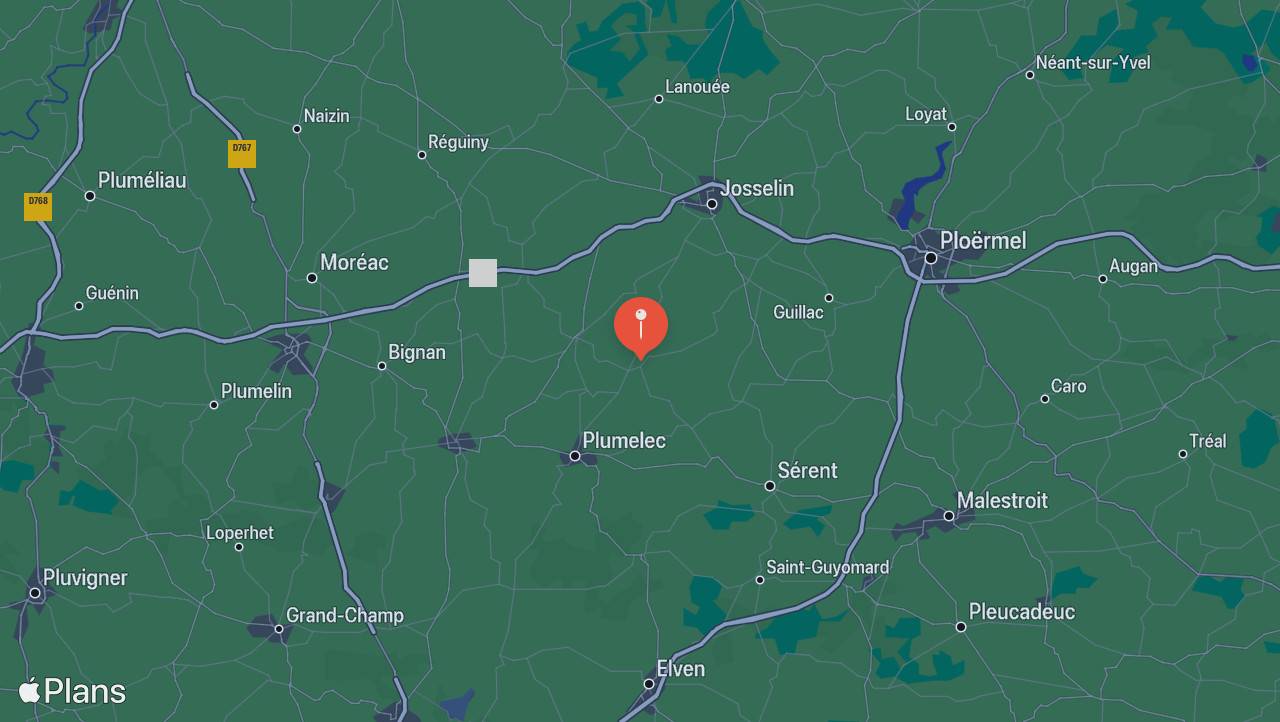This screenshot has width=1280, height=722.
Task: Select the Elven town label
Action: point(680,669)
